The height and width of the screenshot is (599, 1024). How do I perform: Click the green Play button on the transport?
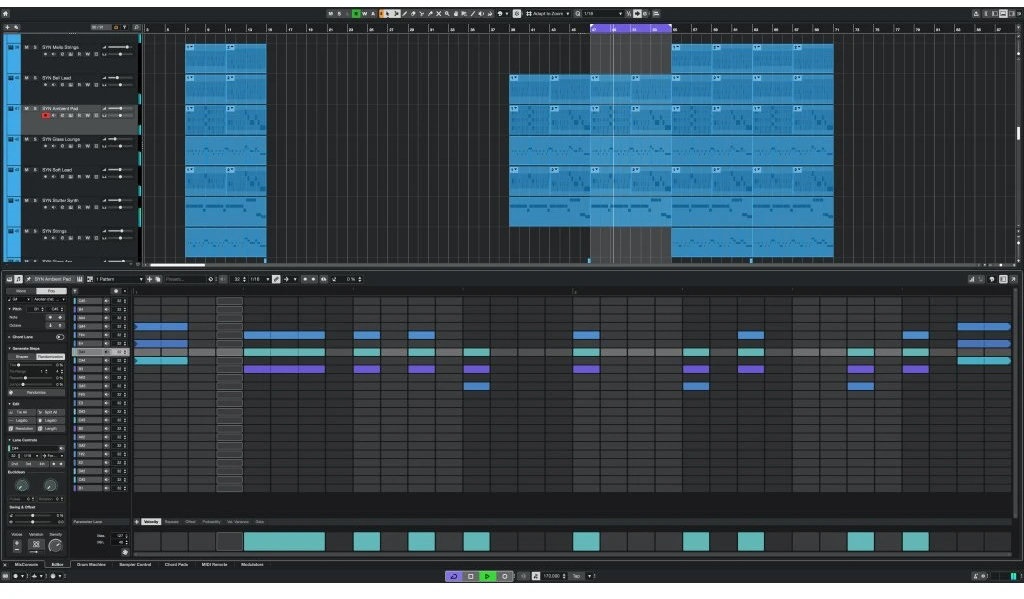[x=487, y=576]
